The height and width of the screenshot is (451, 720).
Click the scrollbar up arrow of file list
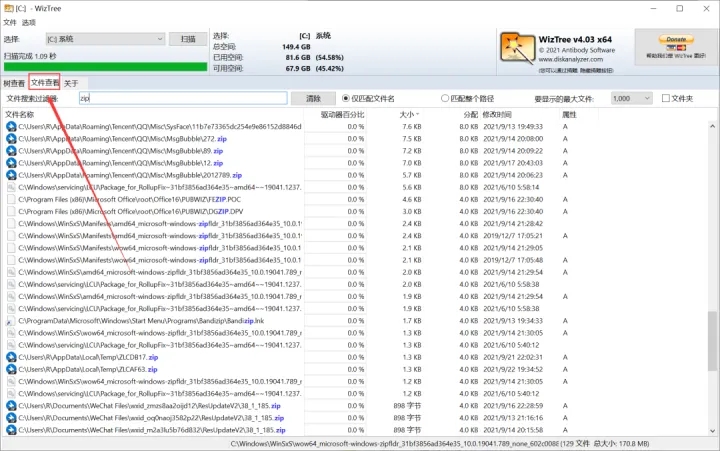712,126
